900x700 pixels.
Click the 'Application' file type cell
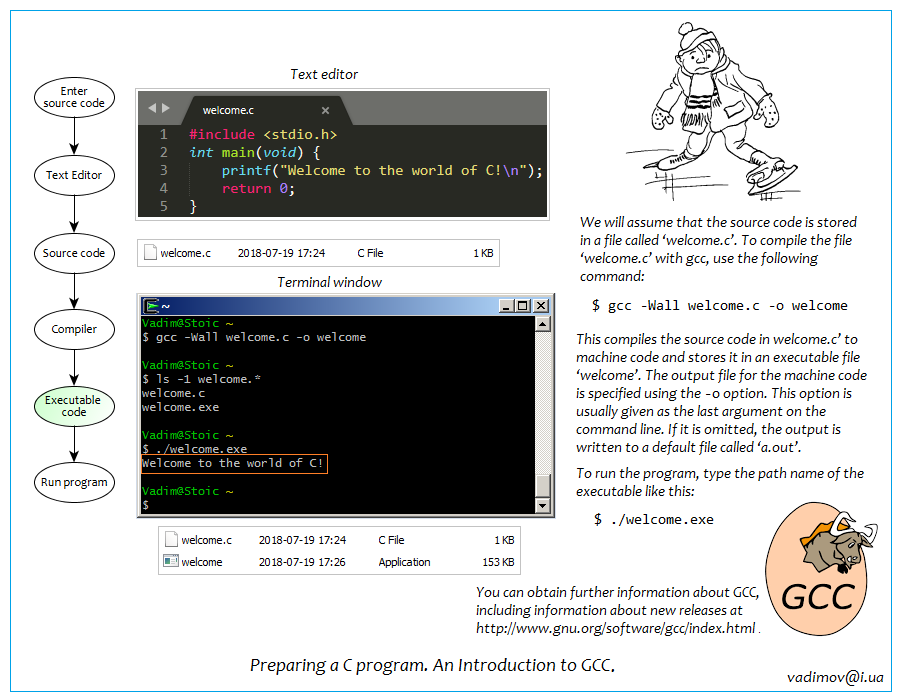tap(404, 562)
